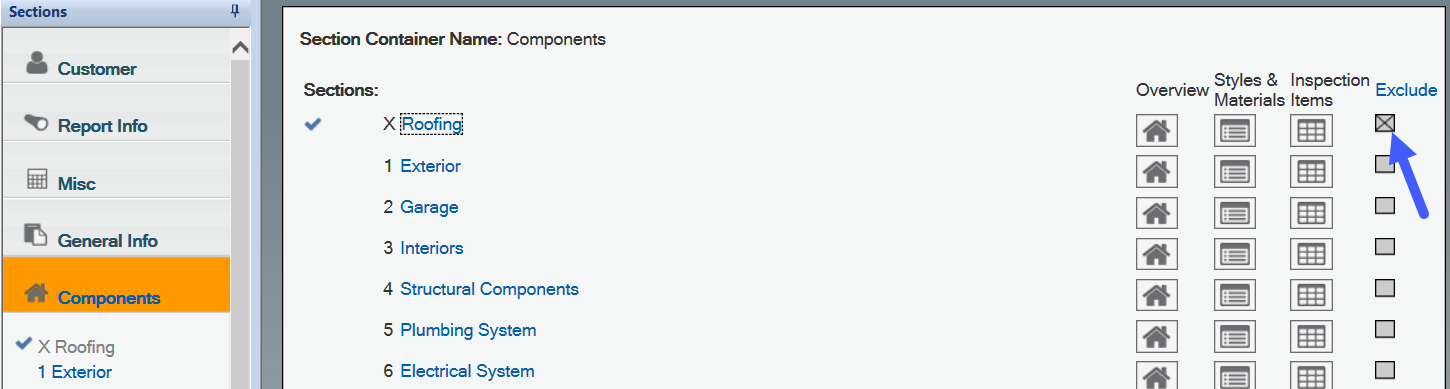
Task: Select X Roofing in the sidebar tree
Action: pos(76,347)
